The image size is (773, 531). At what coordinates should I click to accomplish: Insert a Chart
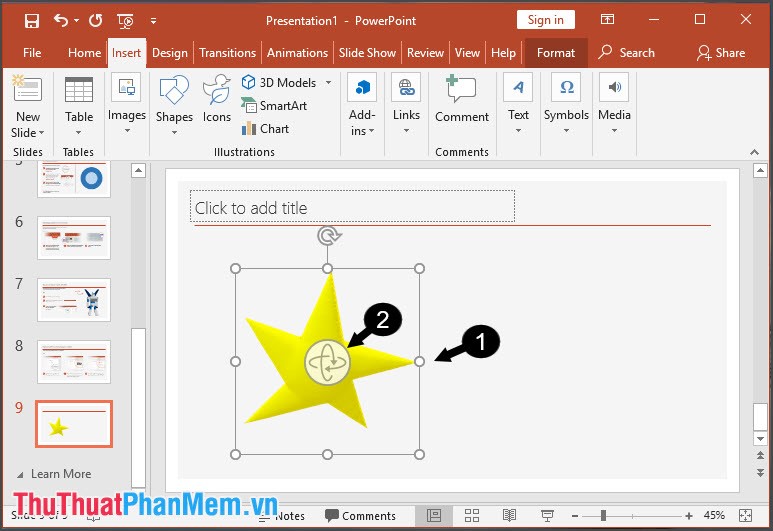click(x=265, y=129)
